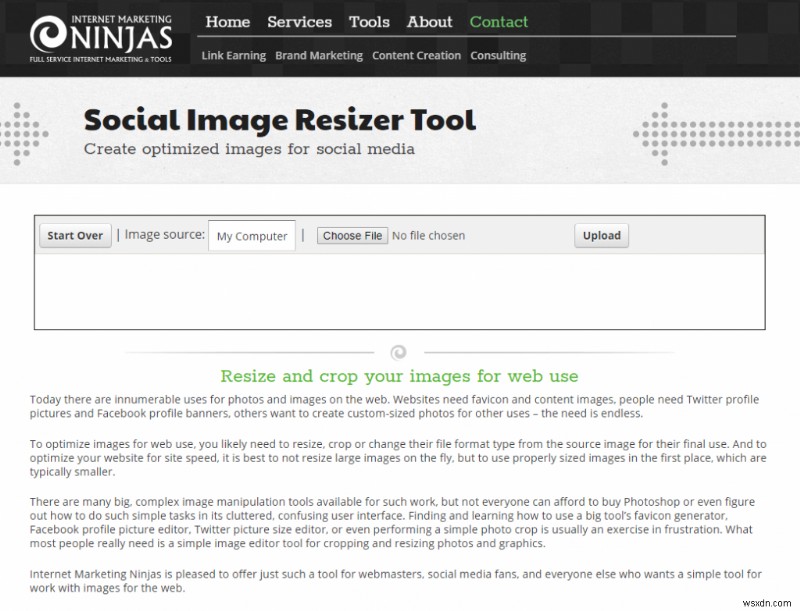Viewport: 800px width, 611px height.
Task: Click the Choose File button
Action: pyautogui.click(x=352, y=235)
